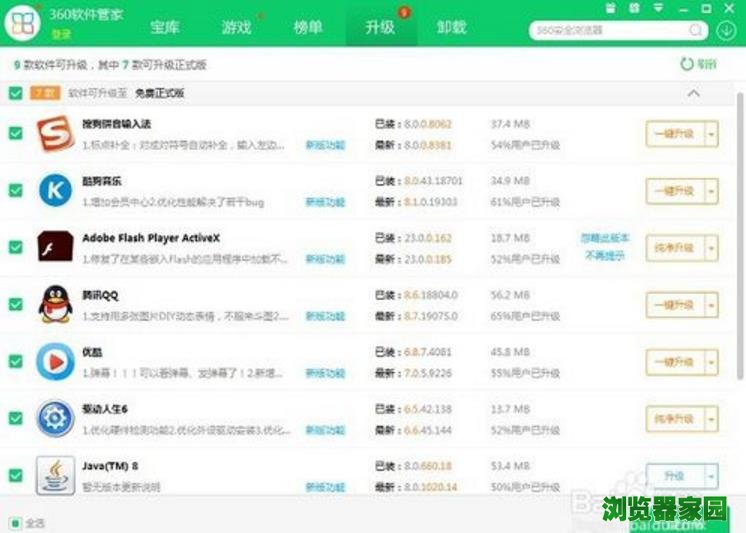The width and height of the screenshot is (746, 533).
Task: Open upgrade dropdown arrow for Java(TM) 8
Action: [x=711, y=474]
